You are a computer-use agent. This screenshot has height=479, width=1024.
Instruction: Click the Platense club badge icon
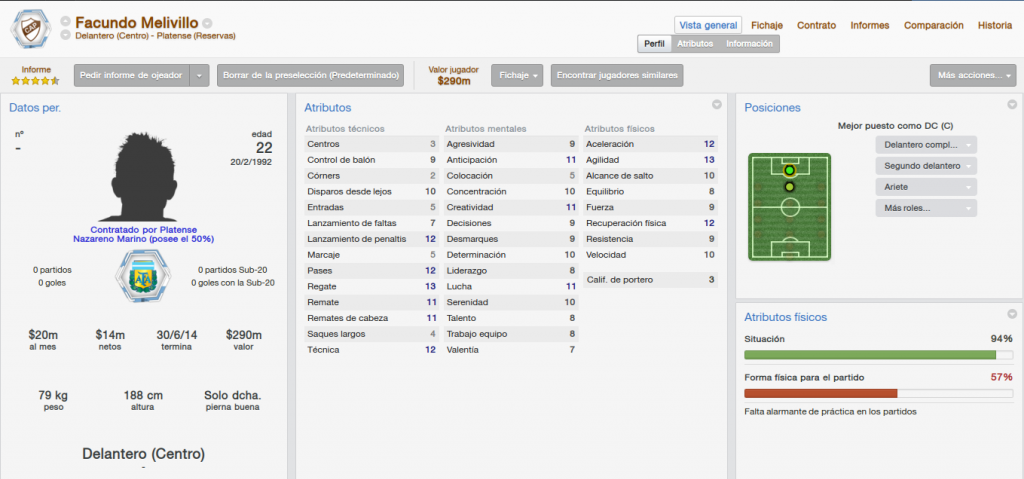30,29
